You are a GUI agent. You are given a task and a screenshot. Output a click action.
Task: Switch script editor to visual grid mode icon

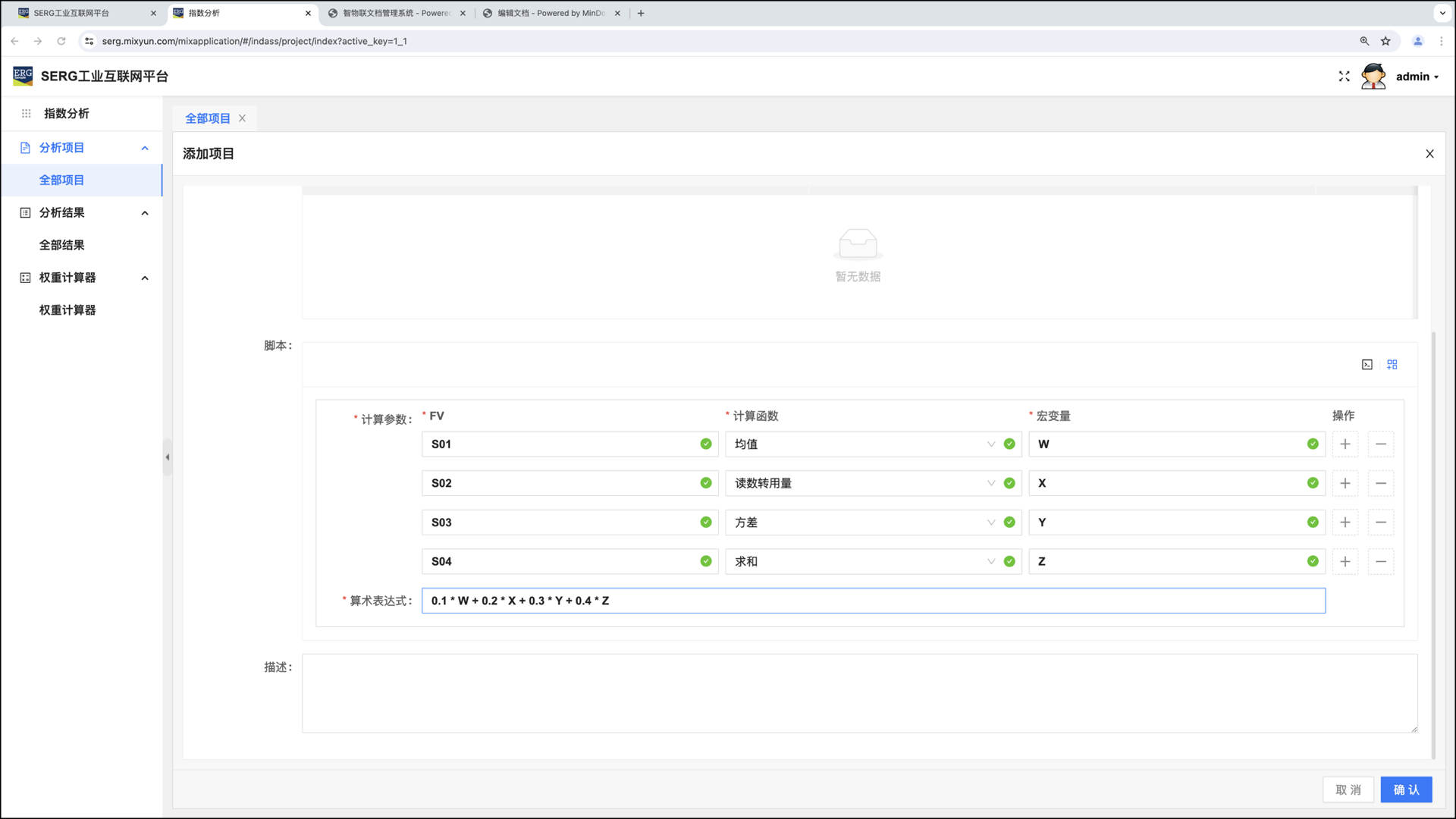click(1392, 365)
